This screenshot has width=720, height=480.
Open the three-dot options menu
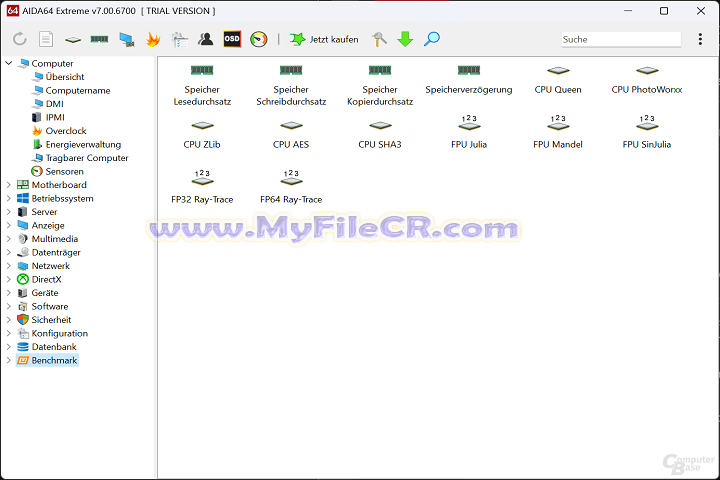(x=700, y=39)
